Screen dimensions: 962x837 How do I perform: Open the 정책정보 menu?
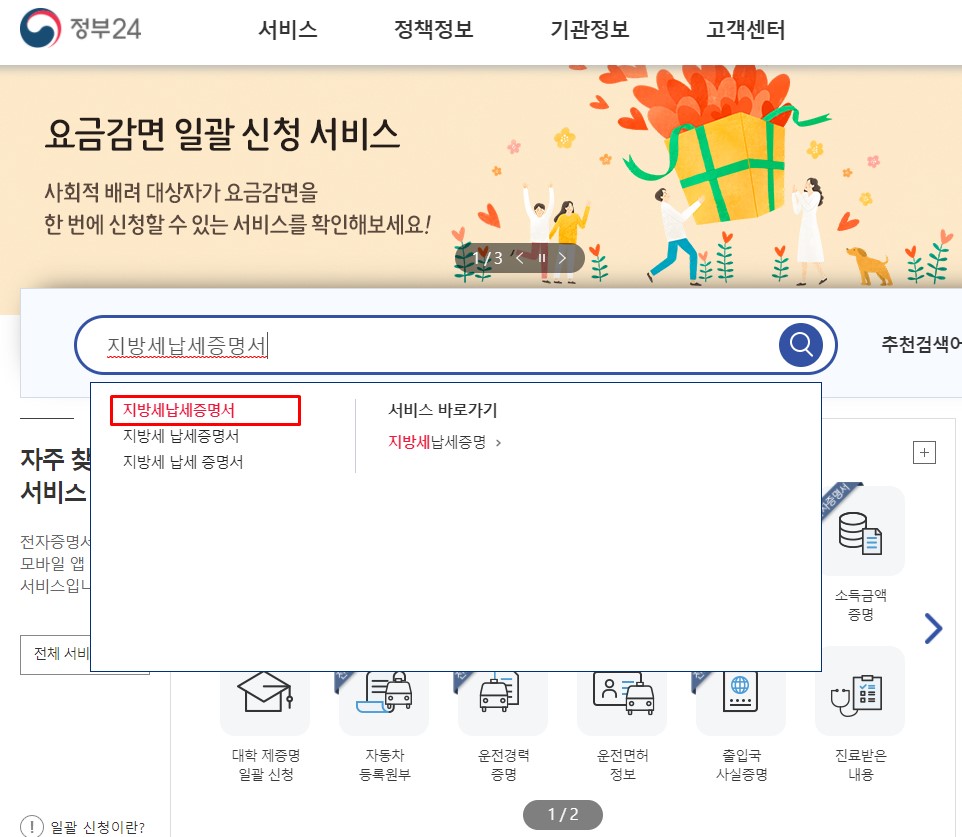click(433, 29)
